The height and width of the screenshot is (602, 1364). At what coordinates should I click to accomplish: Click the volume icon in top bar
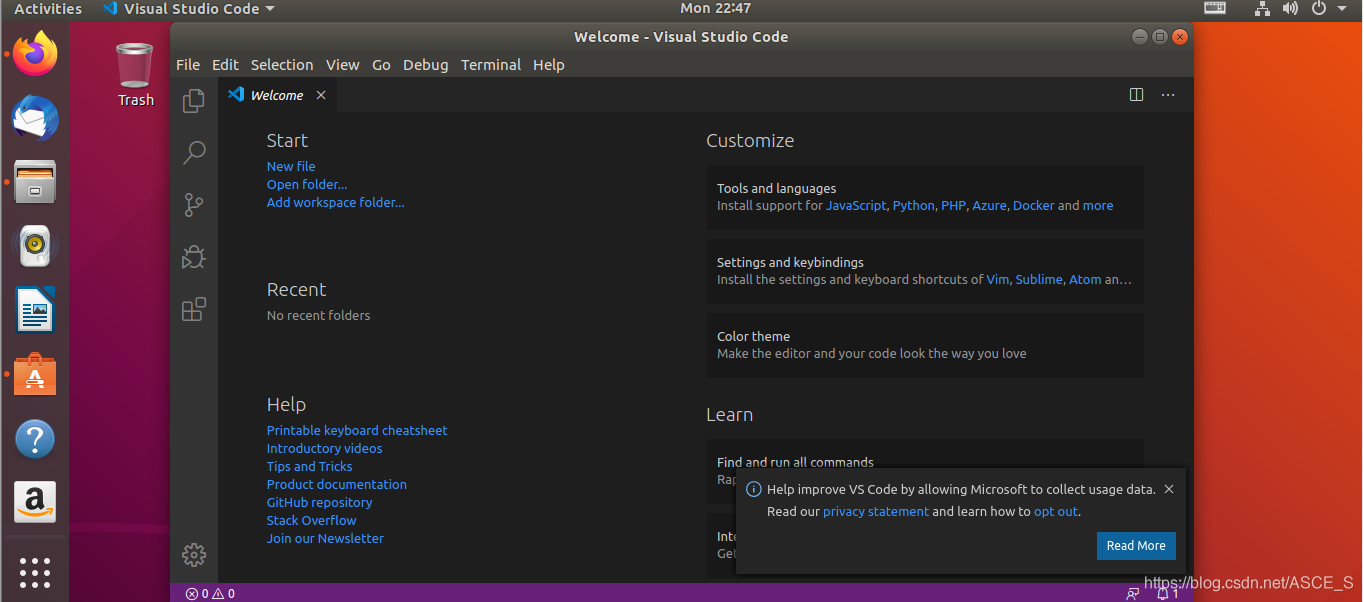point(1290,9)
